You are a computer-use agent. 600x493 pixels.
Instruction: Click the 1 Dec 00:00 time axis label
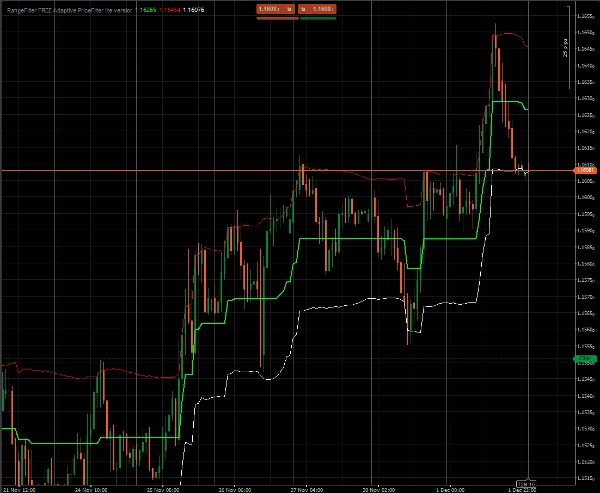450,490
